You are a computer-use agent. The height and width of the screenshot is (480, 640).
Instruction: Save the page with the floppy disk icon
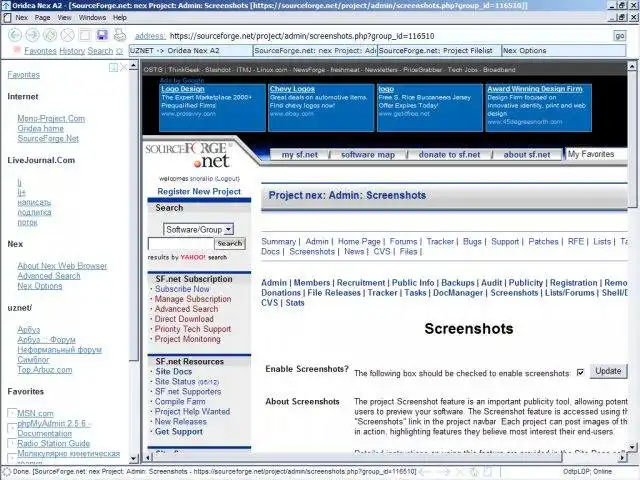102,35
